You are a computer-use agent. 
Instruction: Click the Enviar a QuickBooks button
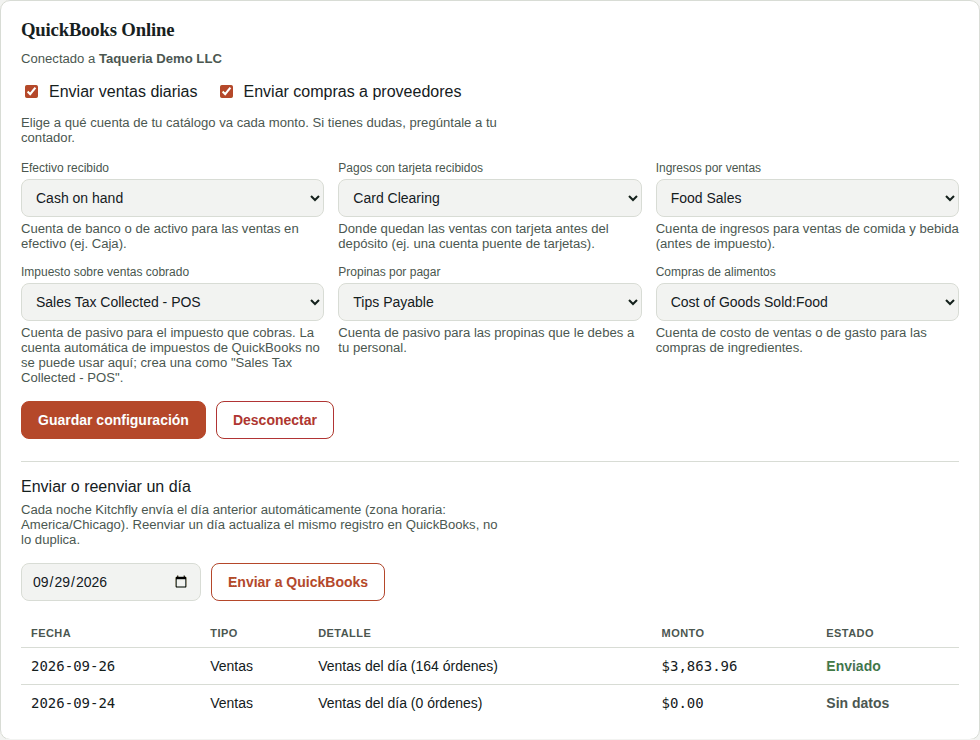click(x=298, y=582)
